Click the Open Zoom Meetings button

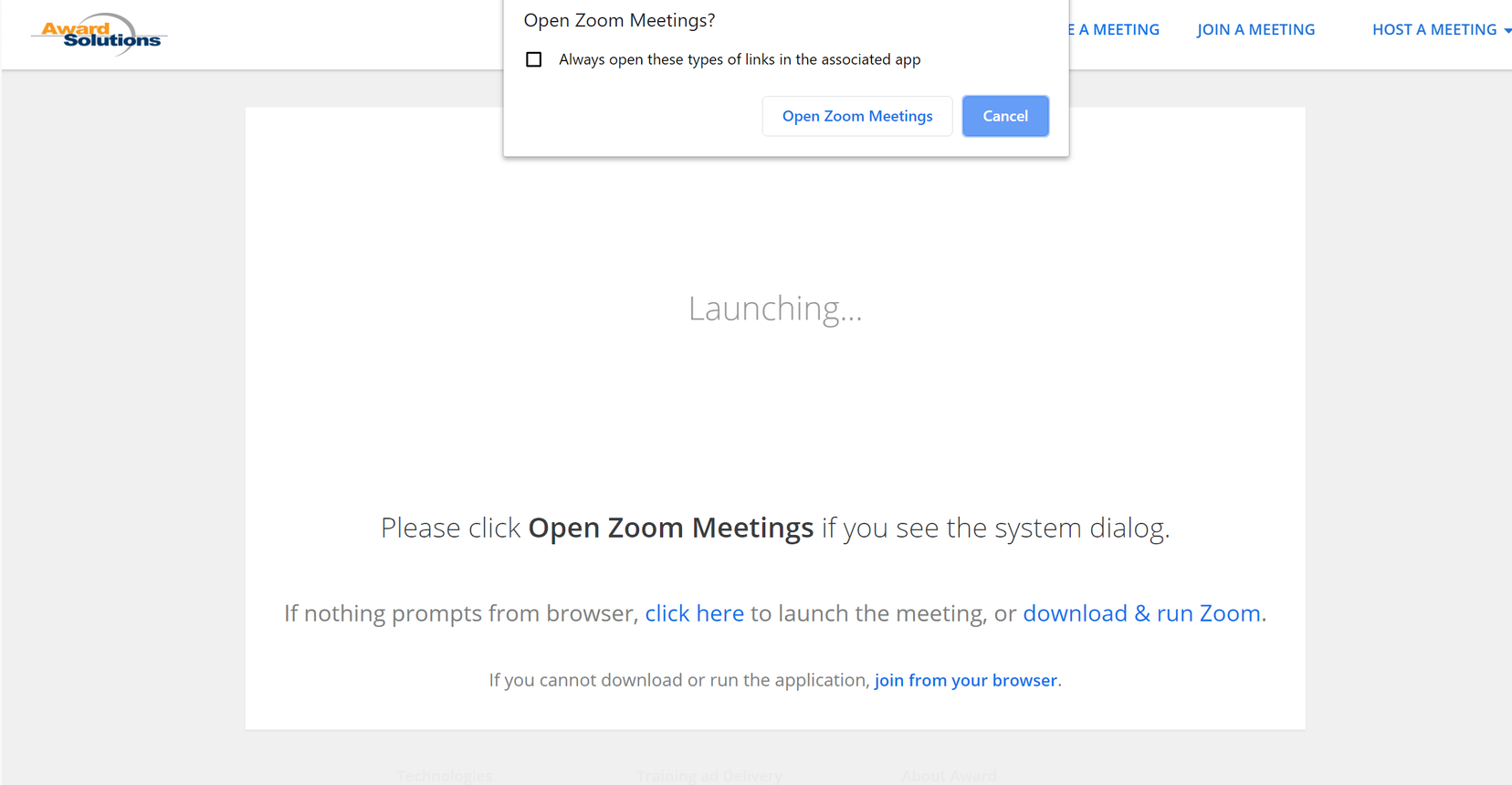[857, 116]
